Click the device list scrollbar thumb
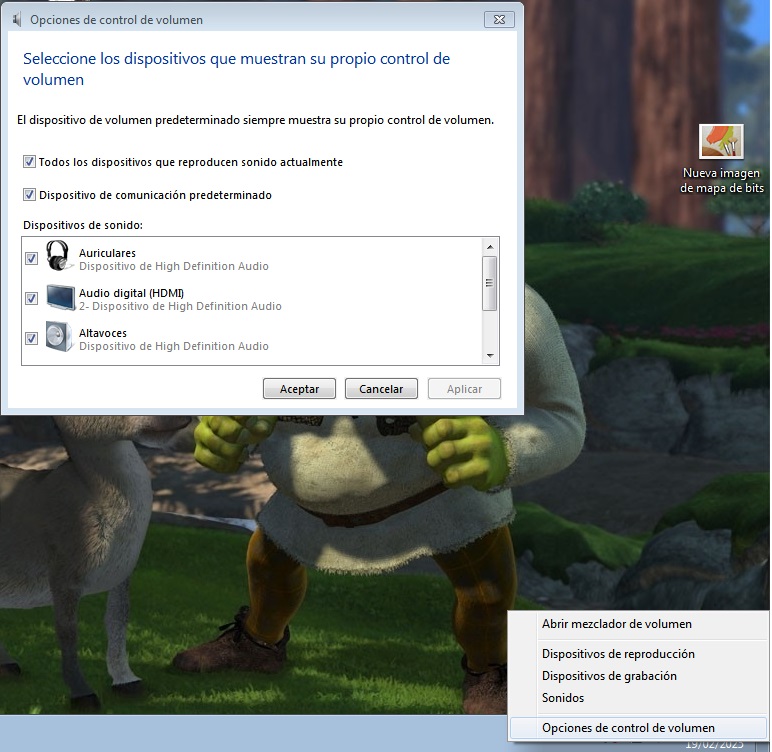772x752 pixels. (489, 283)
